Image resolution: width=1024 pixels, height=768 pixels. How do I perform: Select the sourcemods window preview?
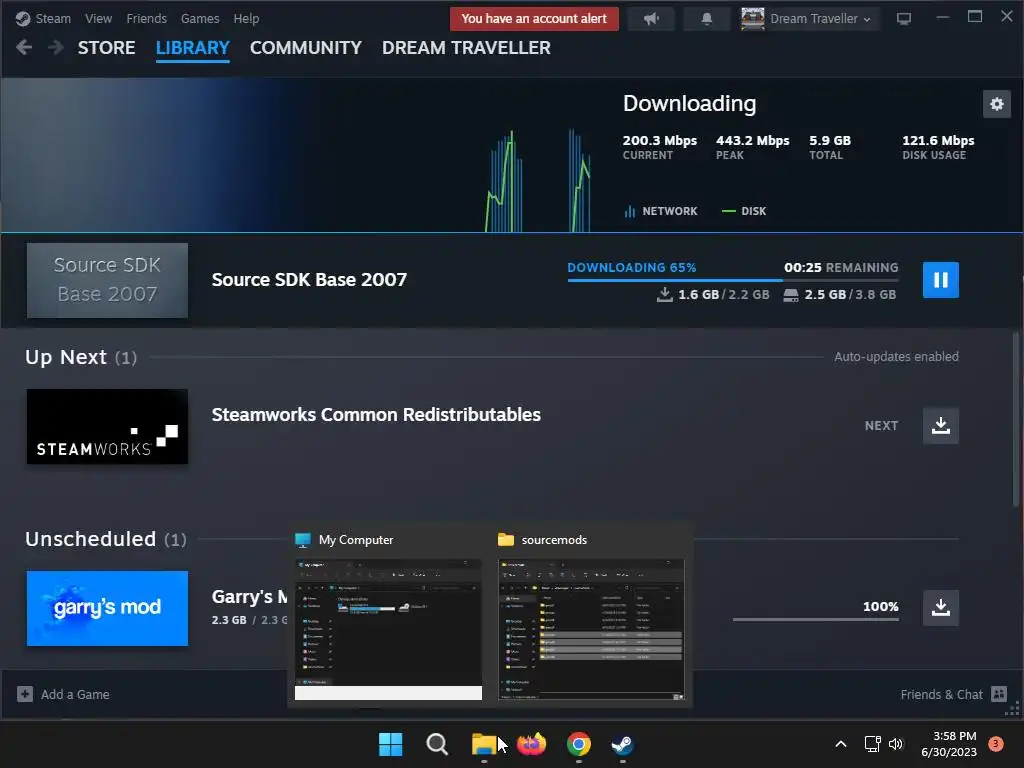point(591,629)
